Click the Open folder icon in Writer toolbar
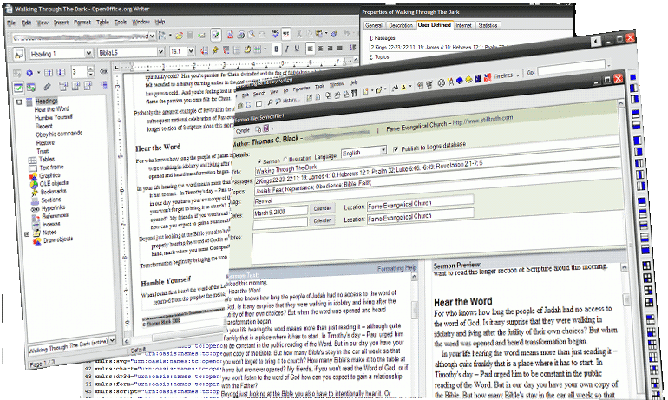Viewport: 668px width, 400px height. 179,36
